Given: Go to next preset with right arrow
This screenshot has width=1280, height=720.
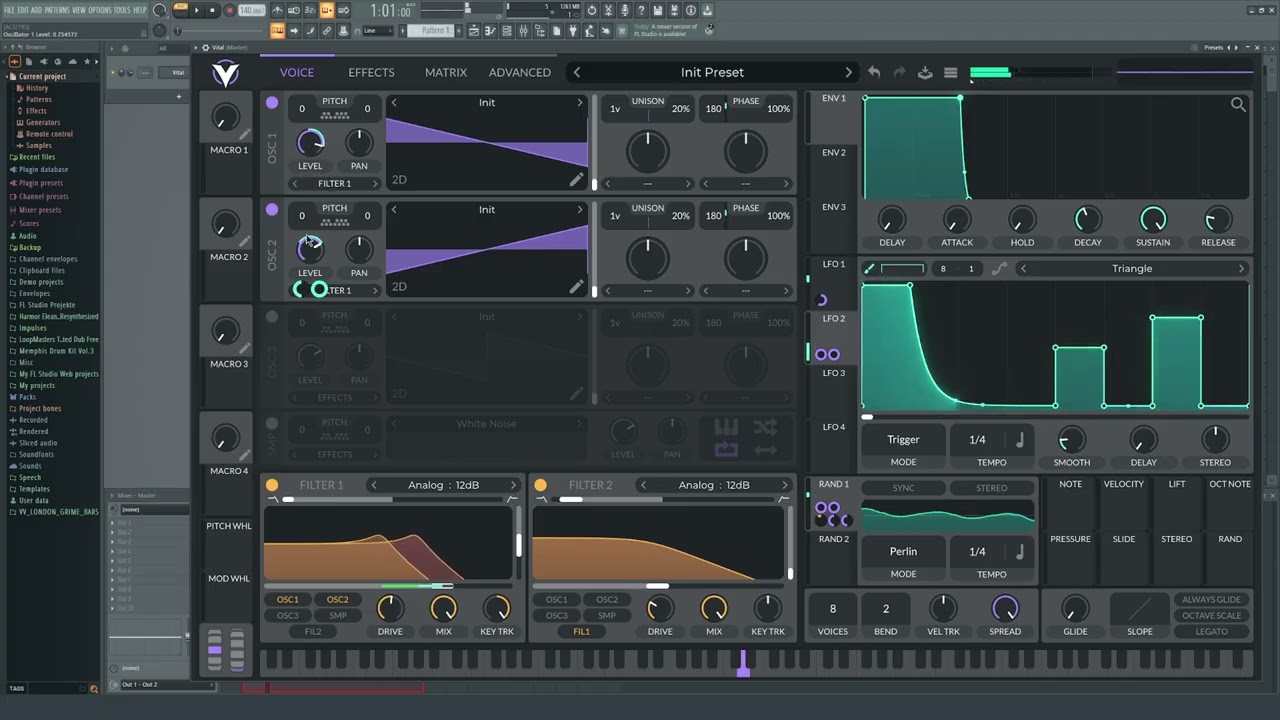Looking at the screenshot, I should 848,72.
